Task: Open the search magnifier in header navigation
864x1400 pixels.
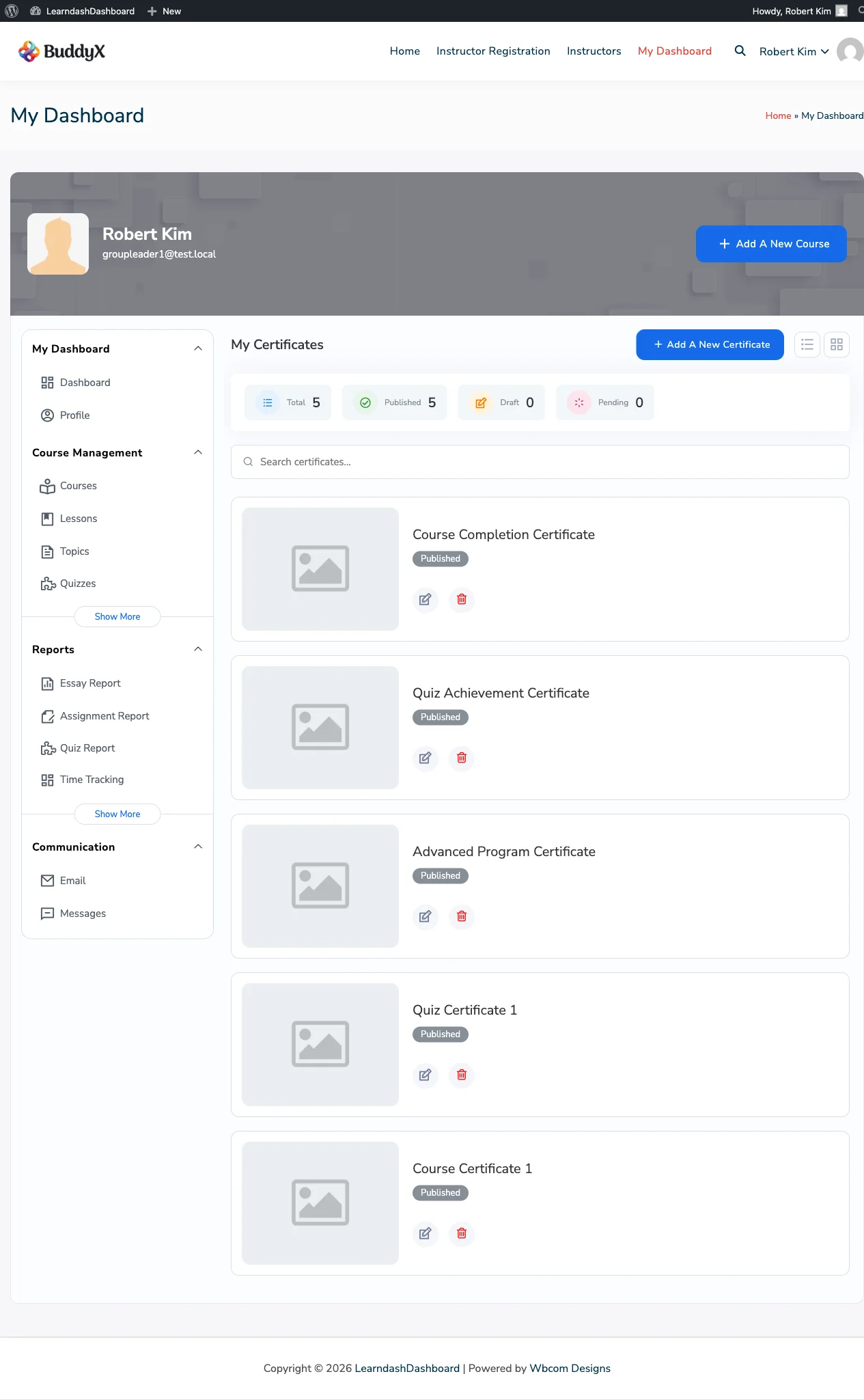Action: click(x=740, y=51)
